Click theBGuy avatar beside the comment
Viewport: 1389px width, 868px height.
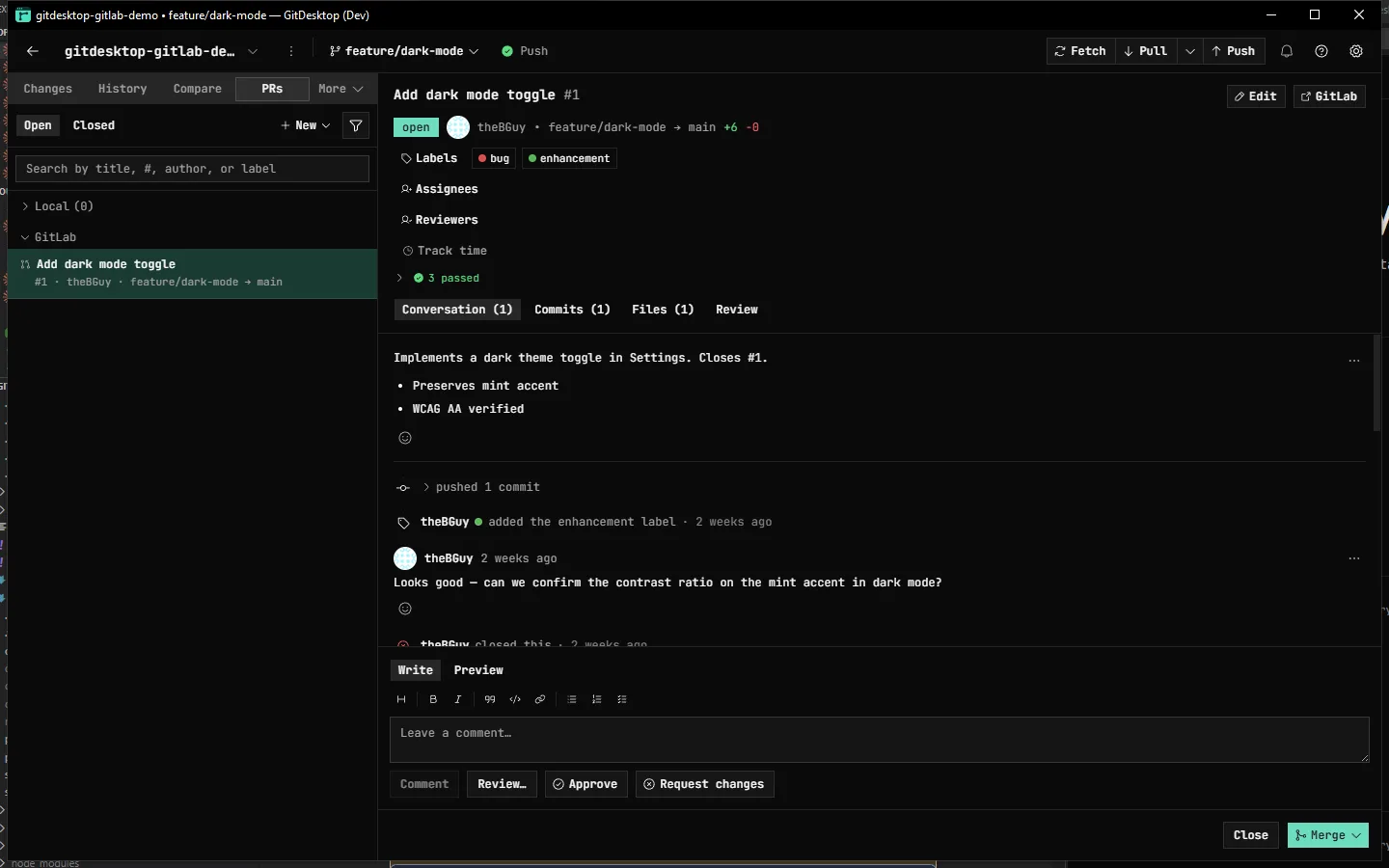pos(405,558)
